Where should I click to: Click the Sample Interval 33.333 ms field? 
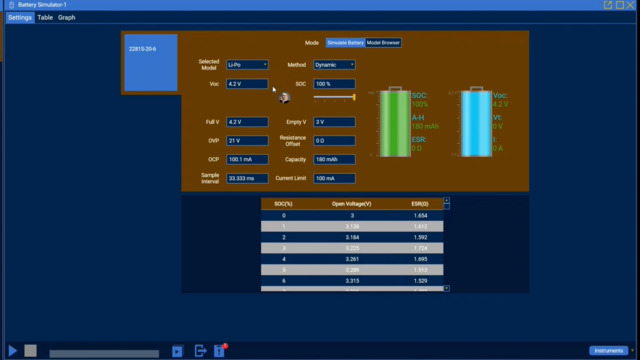pos(247,178)
